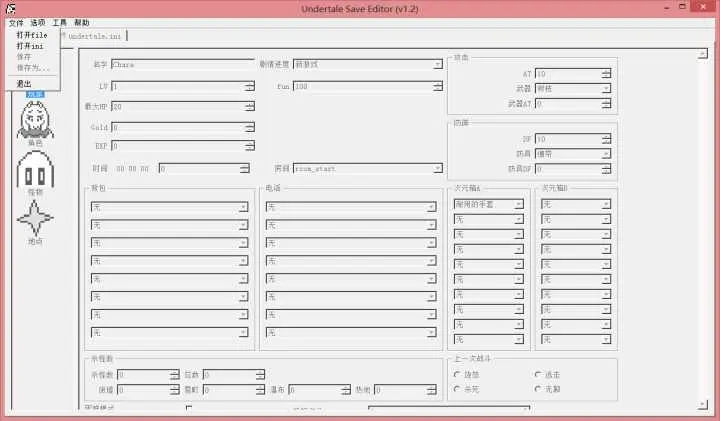Select the '逃走' radio button
The width and height of the screenshot is (720, 421).
click(538, 374)
